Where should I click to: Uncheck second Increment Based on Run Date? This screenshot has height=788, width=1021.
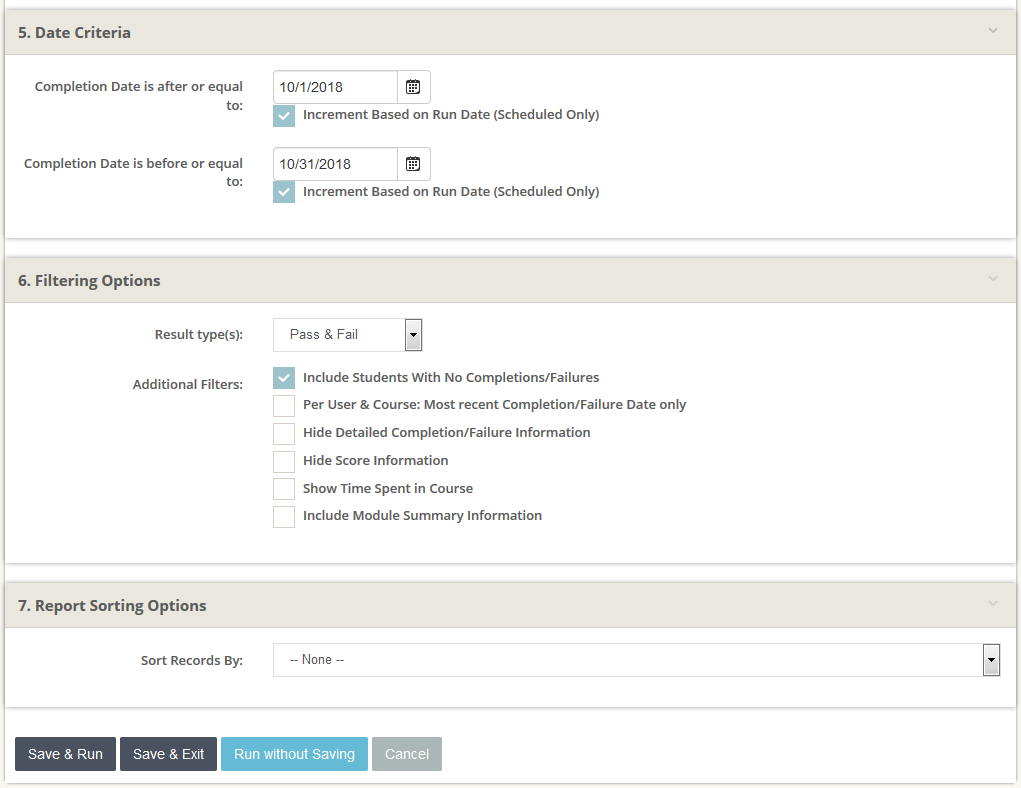click(284, 192)
